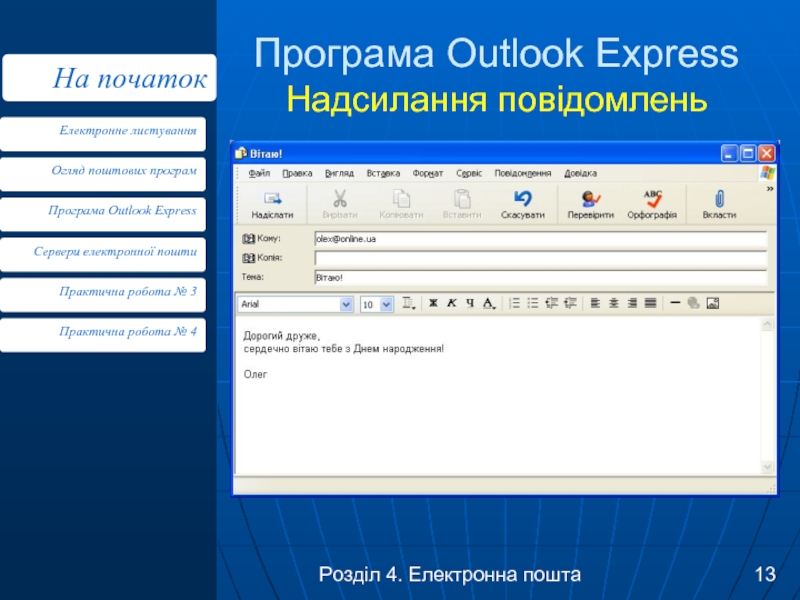800x600 pixels.
Task: Open the Повідомлення menu
Action: [522, 173]
